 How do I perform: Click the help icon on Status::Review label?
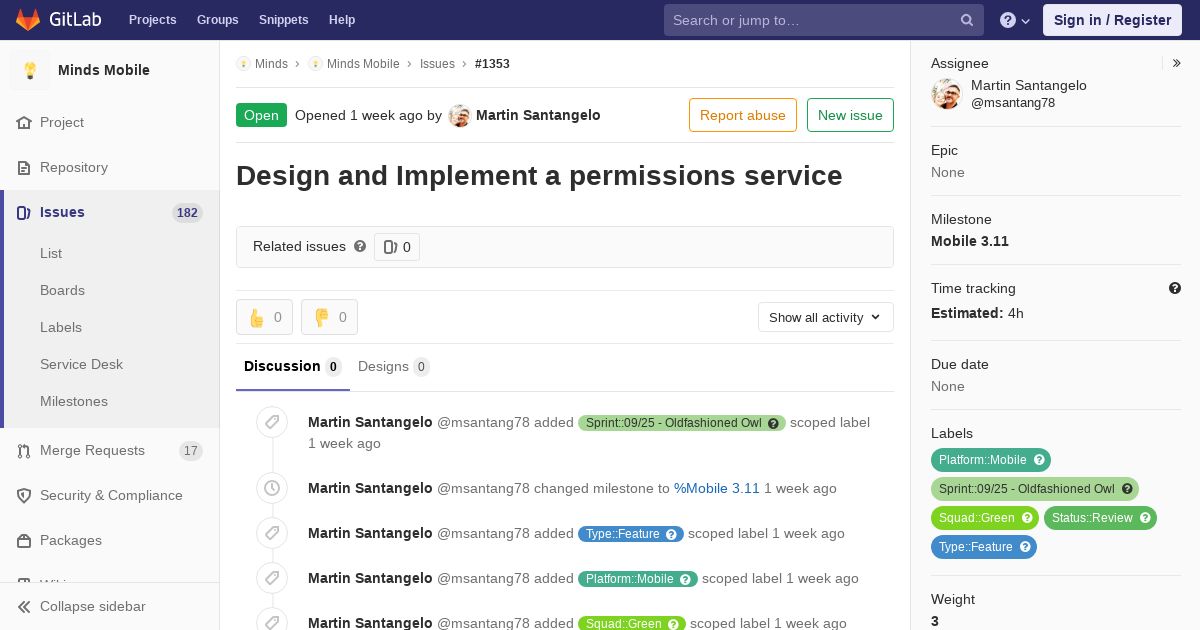(1145, 518)
